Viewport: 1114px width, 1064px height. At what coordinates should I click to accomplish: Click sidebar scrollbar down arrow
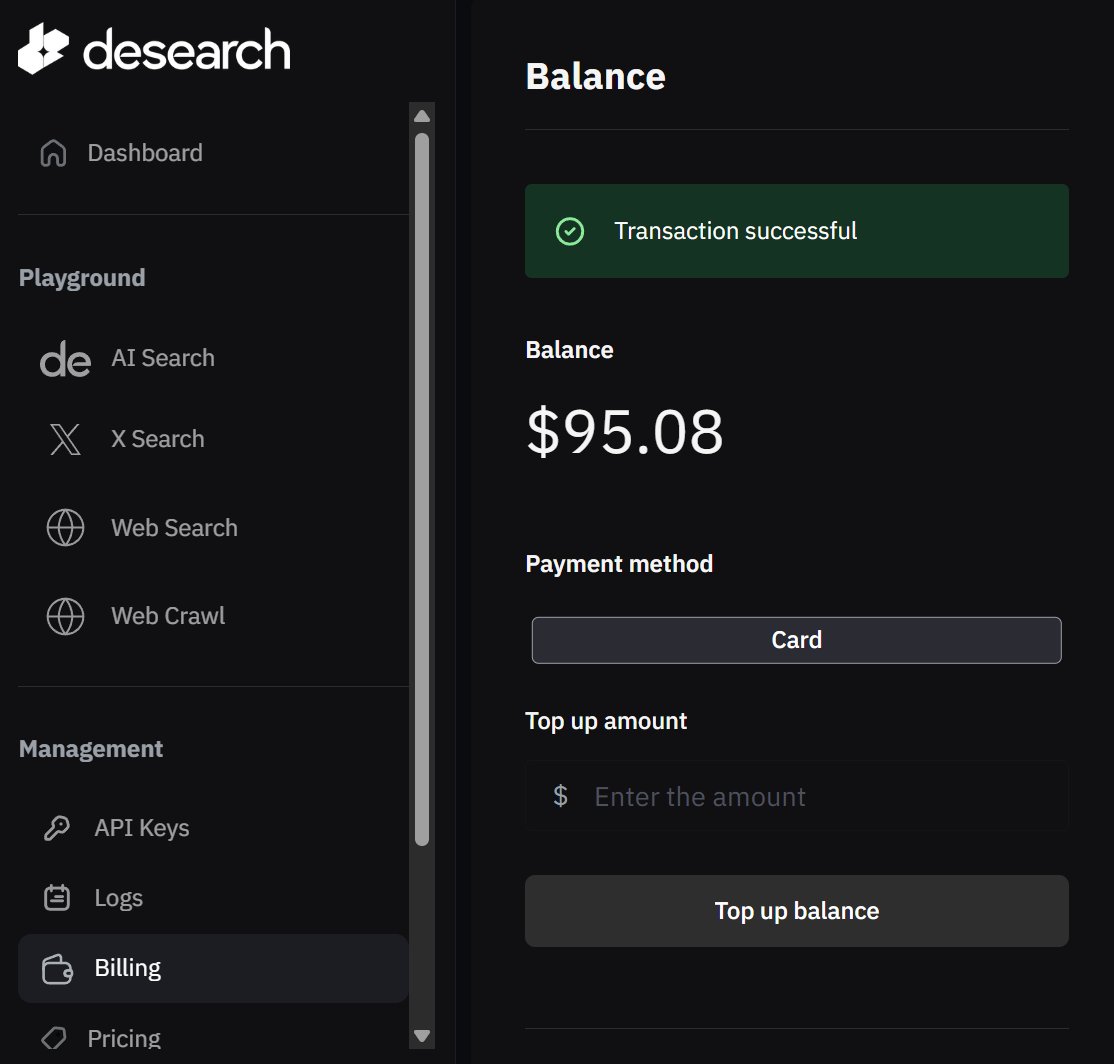[x=422, y=1036]
